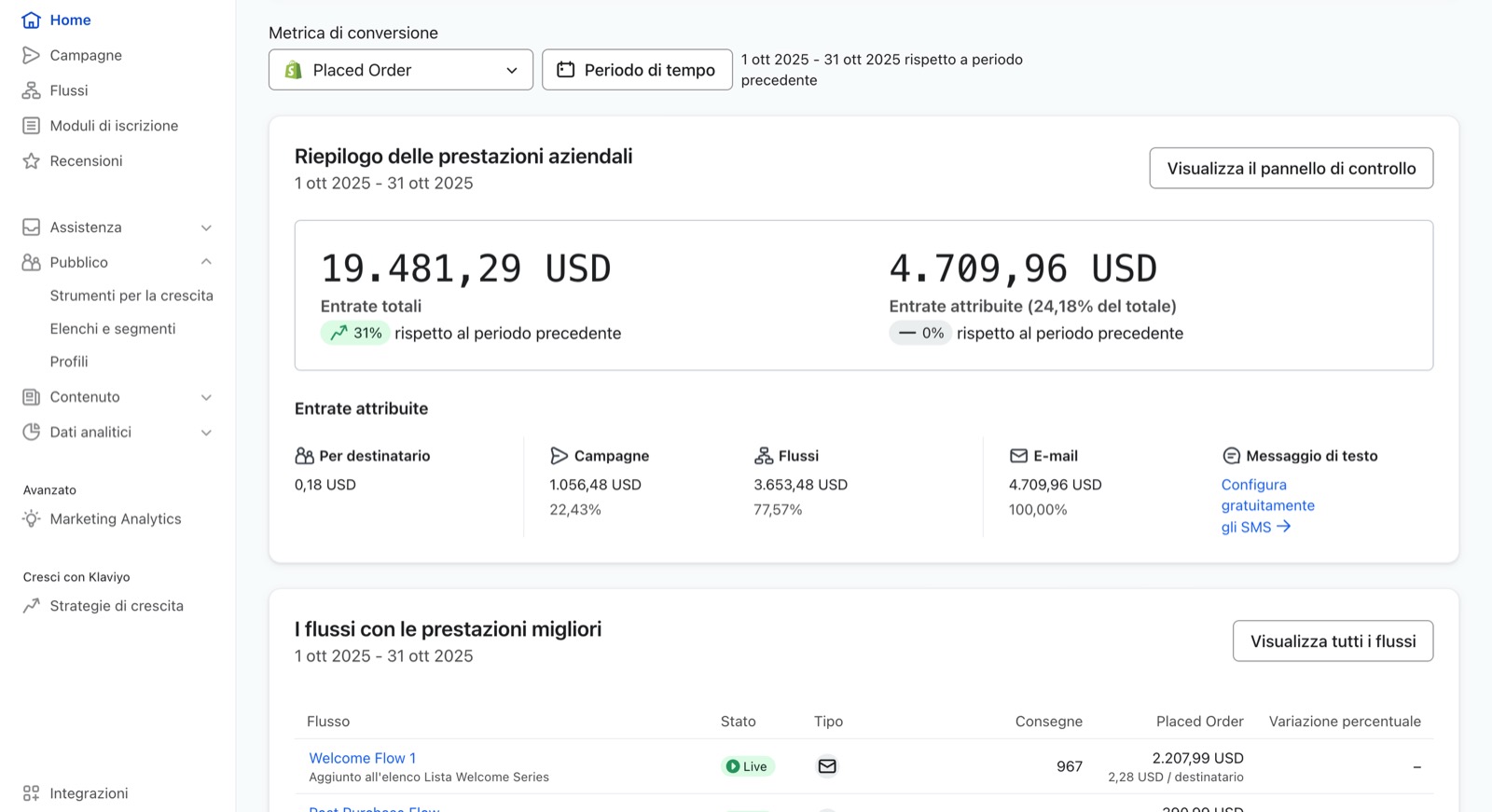Open Strumenti per la crescita submenu item
This screenshot has width=1492, height=812.
click(131, 296)
